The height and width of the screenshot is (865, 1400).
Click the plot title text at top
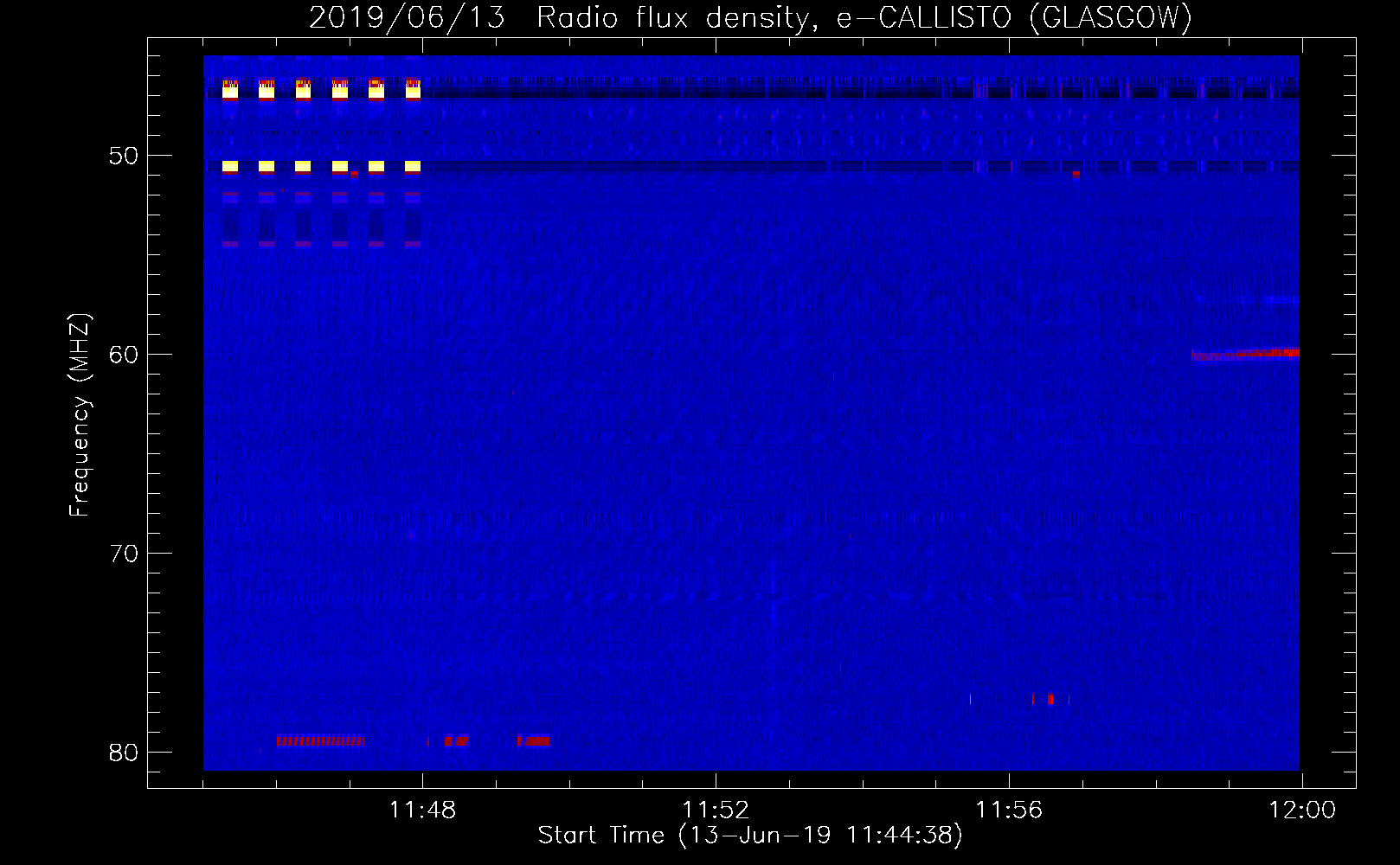pos(750,18)
